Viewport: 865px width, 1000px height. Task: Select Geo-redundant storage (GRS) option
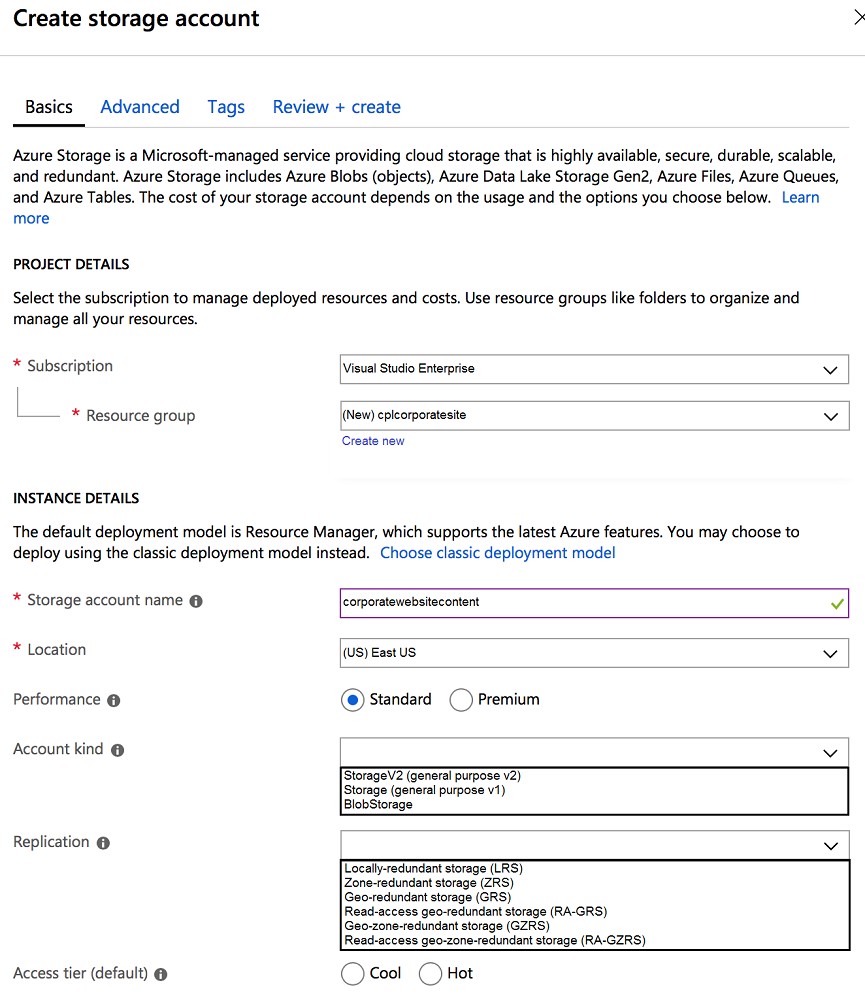[x=427, y=897]
